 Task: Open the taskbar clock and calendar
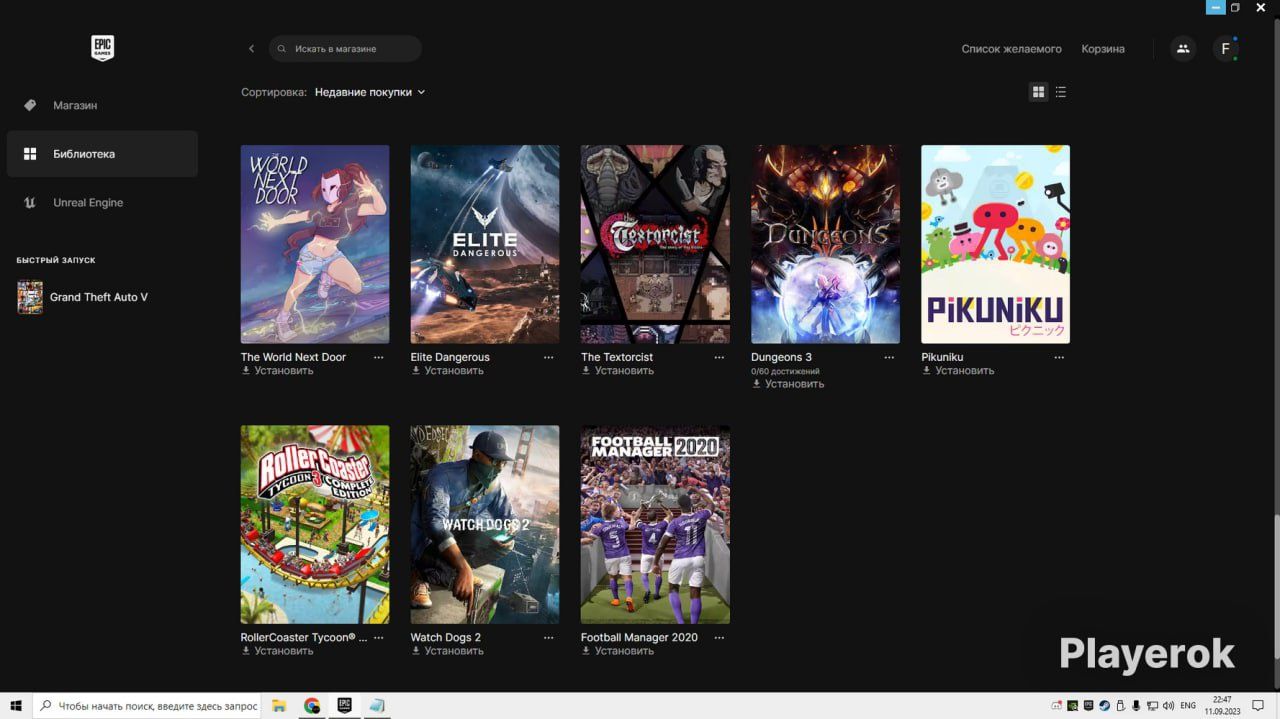(1222, 706)
